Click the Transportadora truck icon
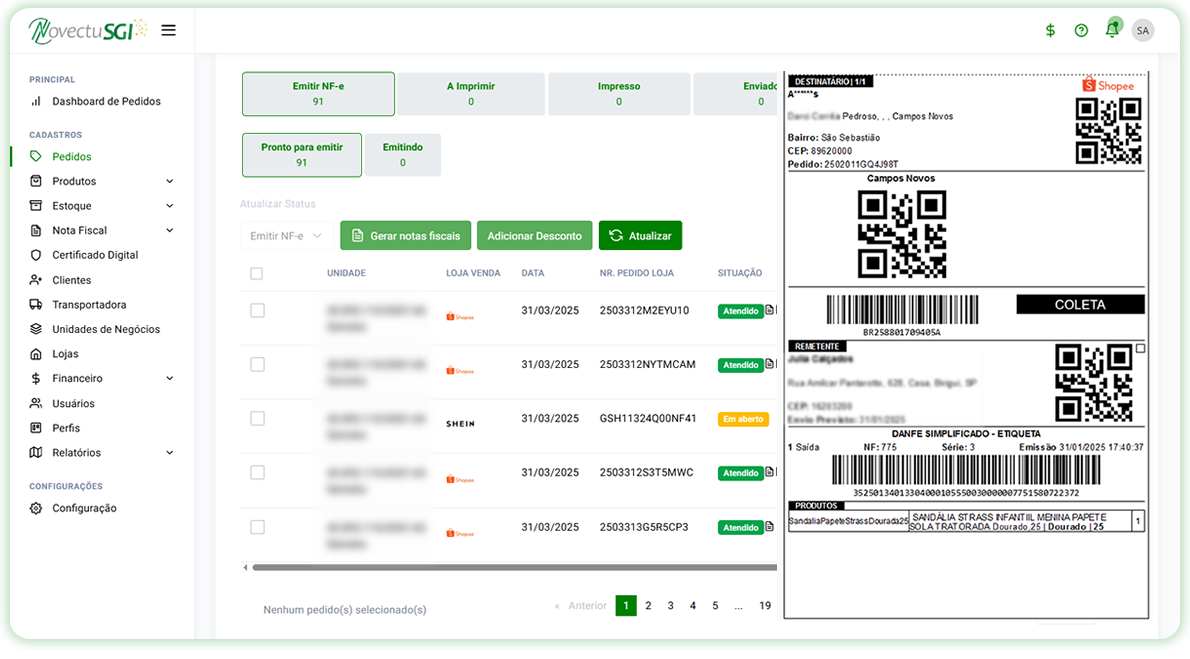This screenshot has height=659, width=1190. point(36,305)
